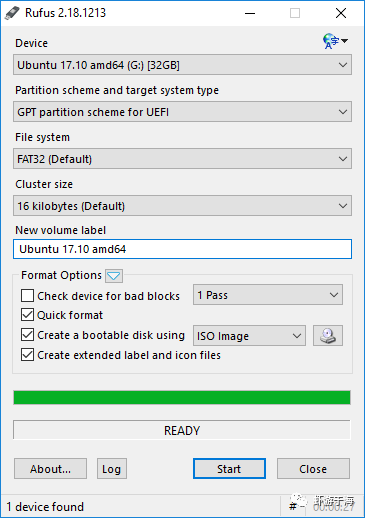Collapse advanced Format Options arrow
Viewport: 365px width, 518px height.
coord(114,276)
